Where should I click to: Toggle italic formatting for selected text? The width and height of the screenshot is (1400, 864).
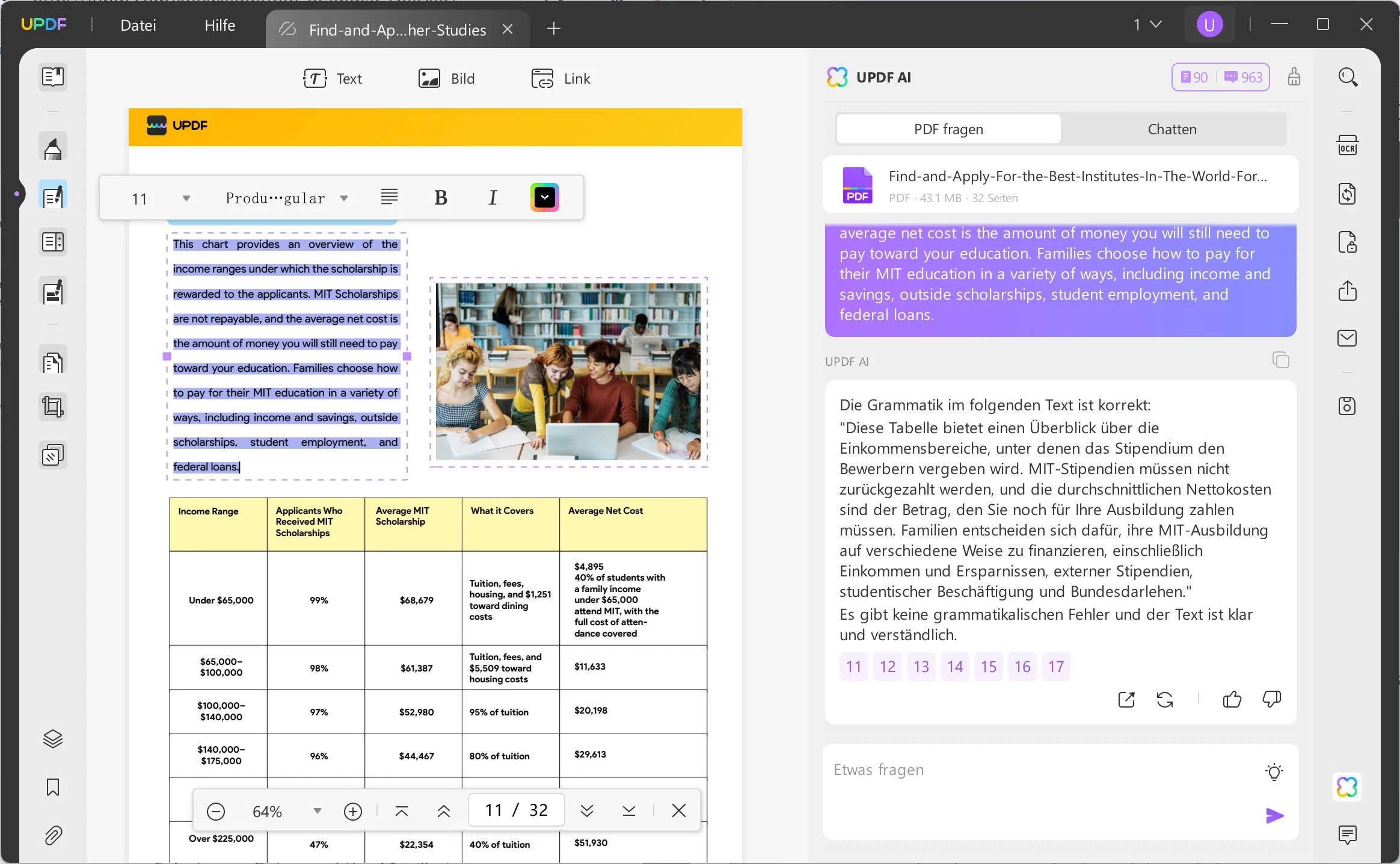tap(493, 197)
